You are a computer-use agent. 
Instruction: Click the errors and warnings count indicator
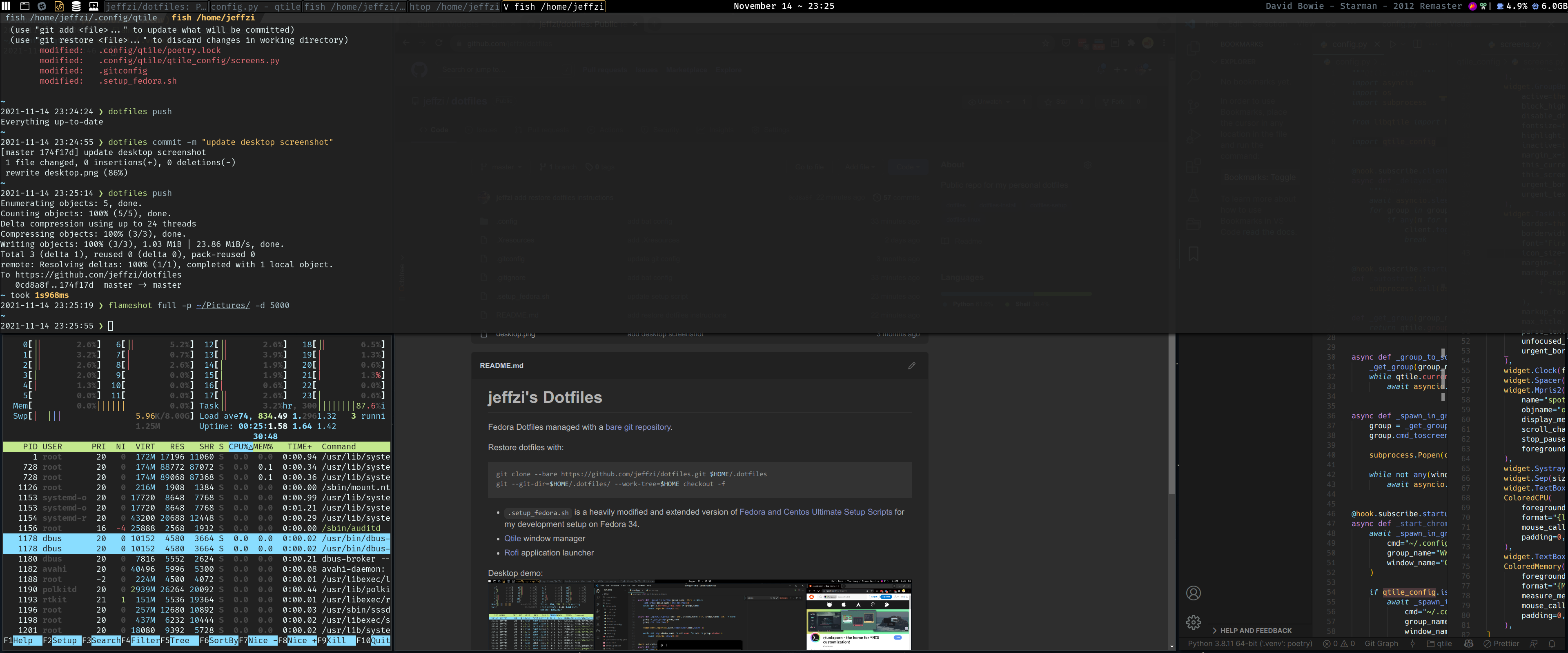1339,643
